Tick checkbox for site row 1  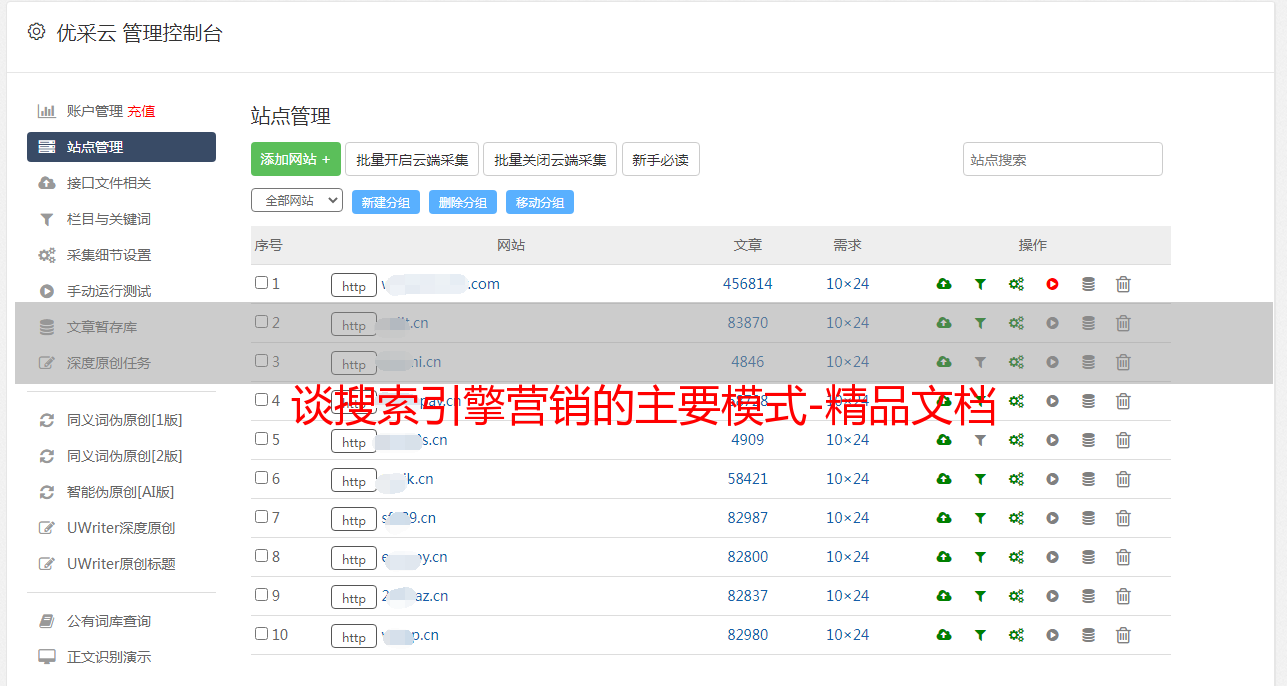click(261, 283)
